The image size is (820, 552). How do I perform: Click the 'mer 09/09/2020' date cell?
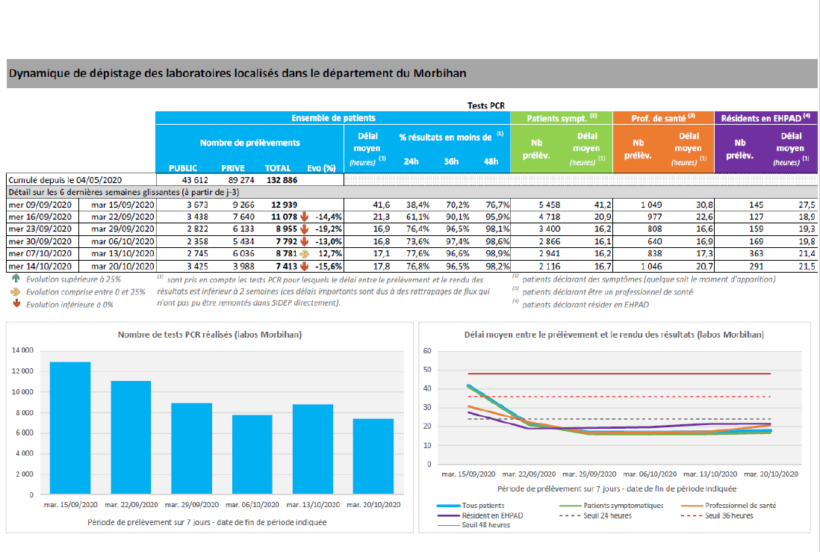click(x=40, y=204)
